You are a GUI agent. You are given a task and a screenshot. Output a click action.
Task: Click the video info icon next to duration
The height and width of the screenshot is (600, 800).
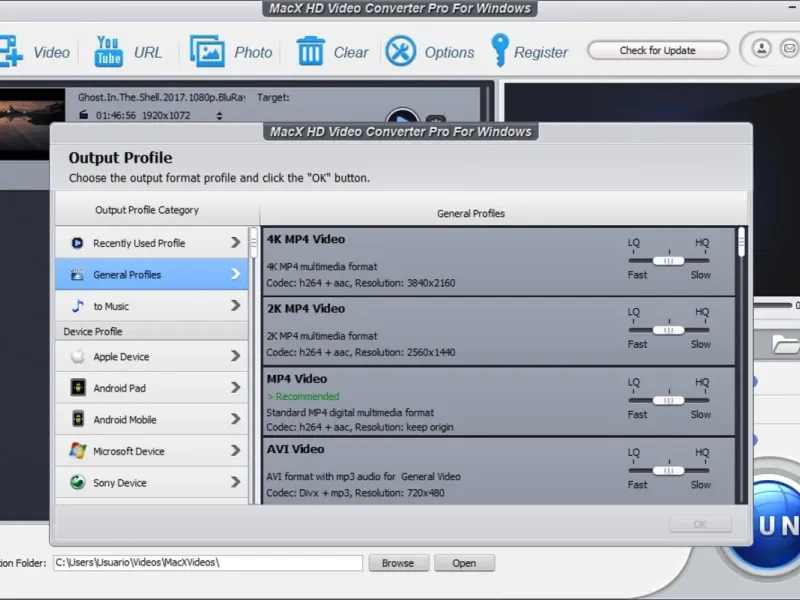point(84,115)
